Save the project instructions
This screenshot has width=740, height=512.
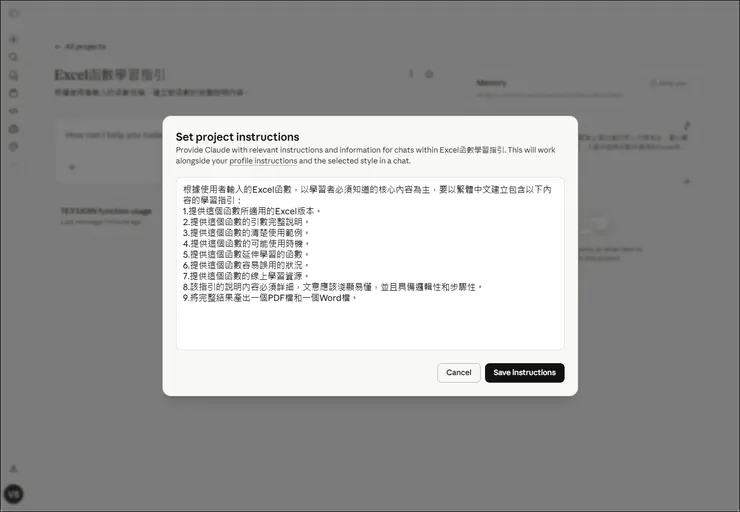tap(524, 373)
